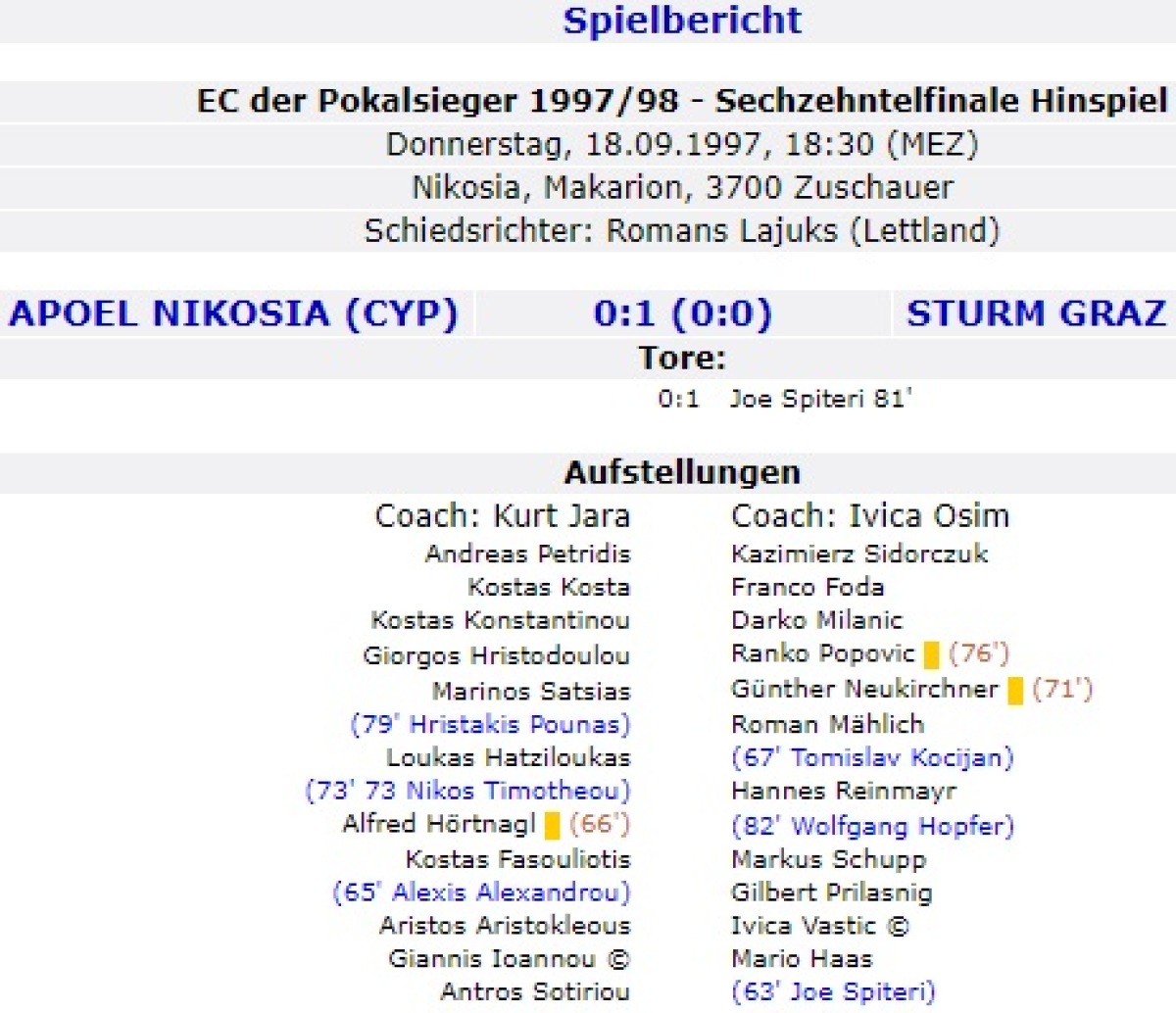Click yellow card icon beside Günther Neukirchner
Screen dimensions: 1176x1013
click(1015, 691)
